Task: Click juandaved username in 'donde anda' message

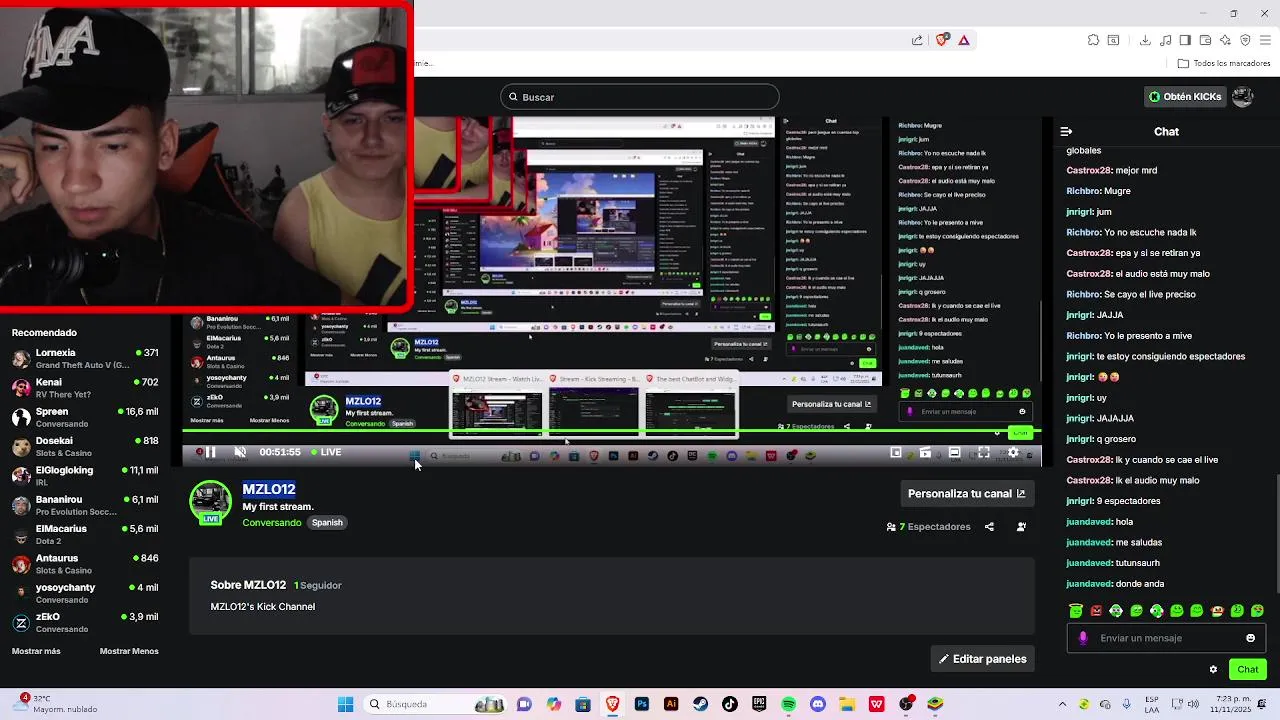Action: 1089,584
